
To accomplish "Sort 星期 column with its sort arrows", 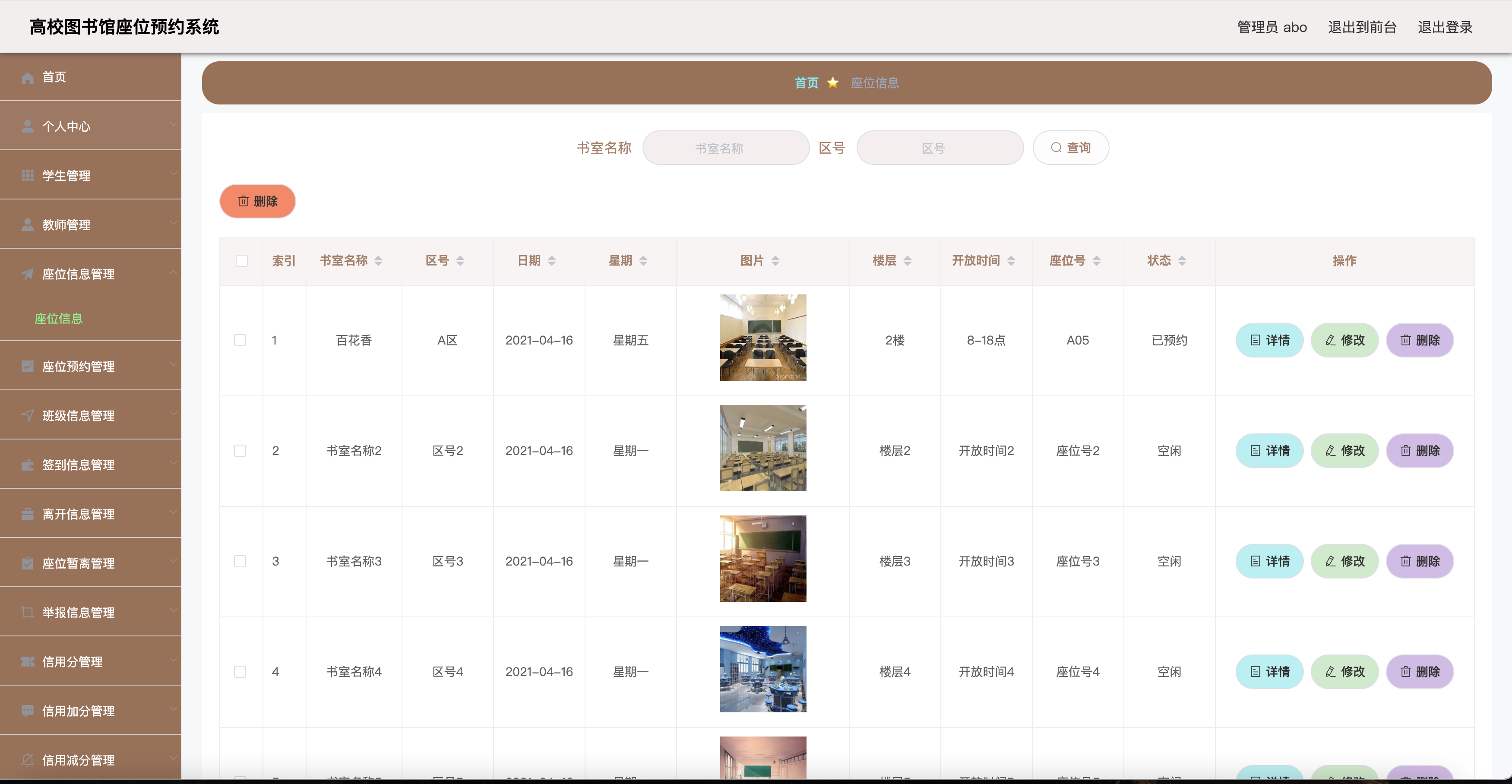I will tap(643, 261).
